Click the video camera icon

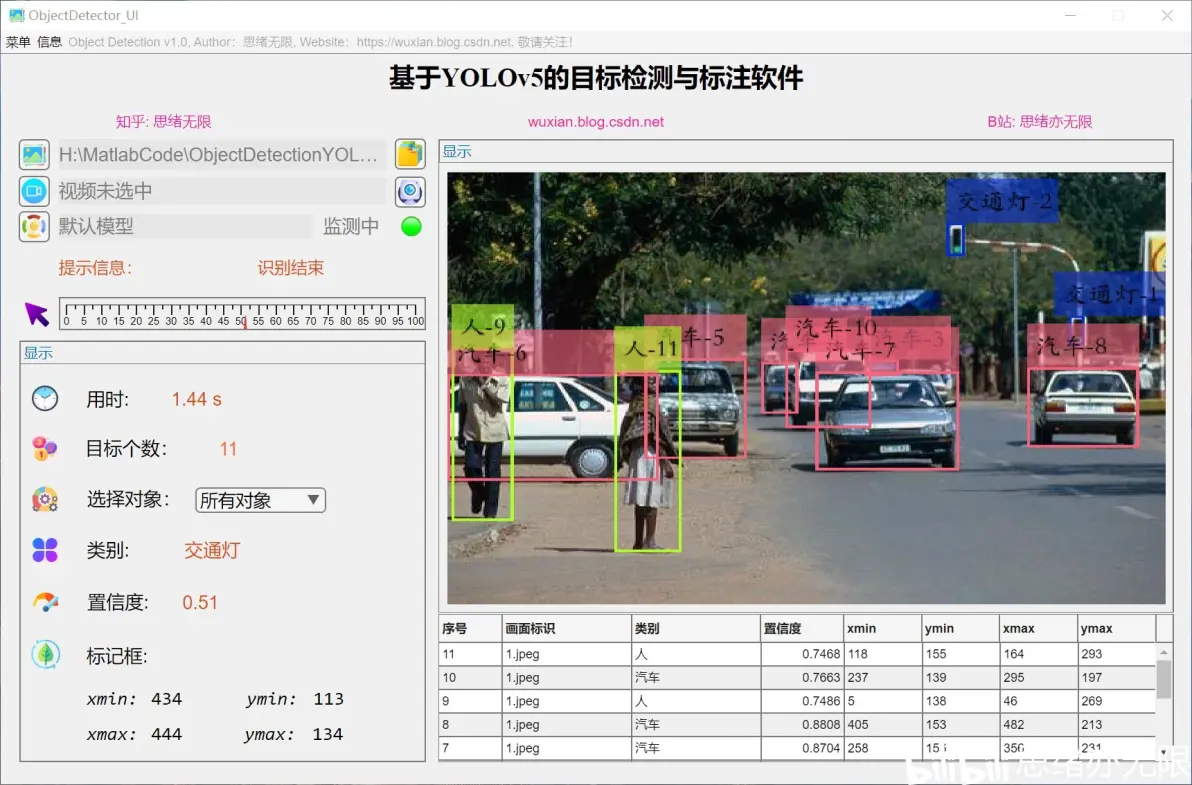tap(34, 191)
